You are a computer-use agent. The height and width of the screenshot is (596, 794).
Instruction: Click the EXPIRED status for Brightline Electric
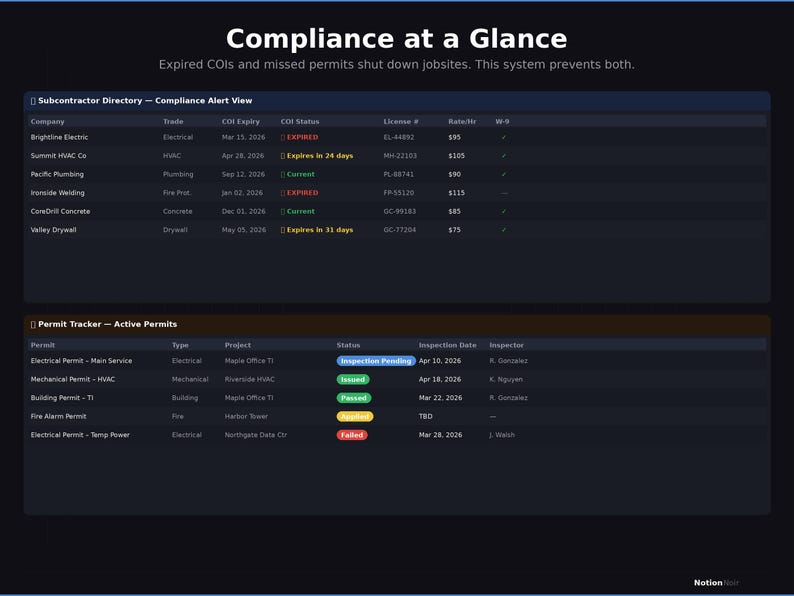(x=300, y=137)
